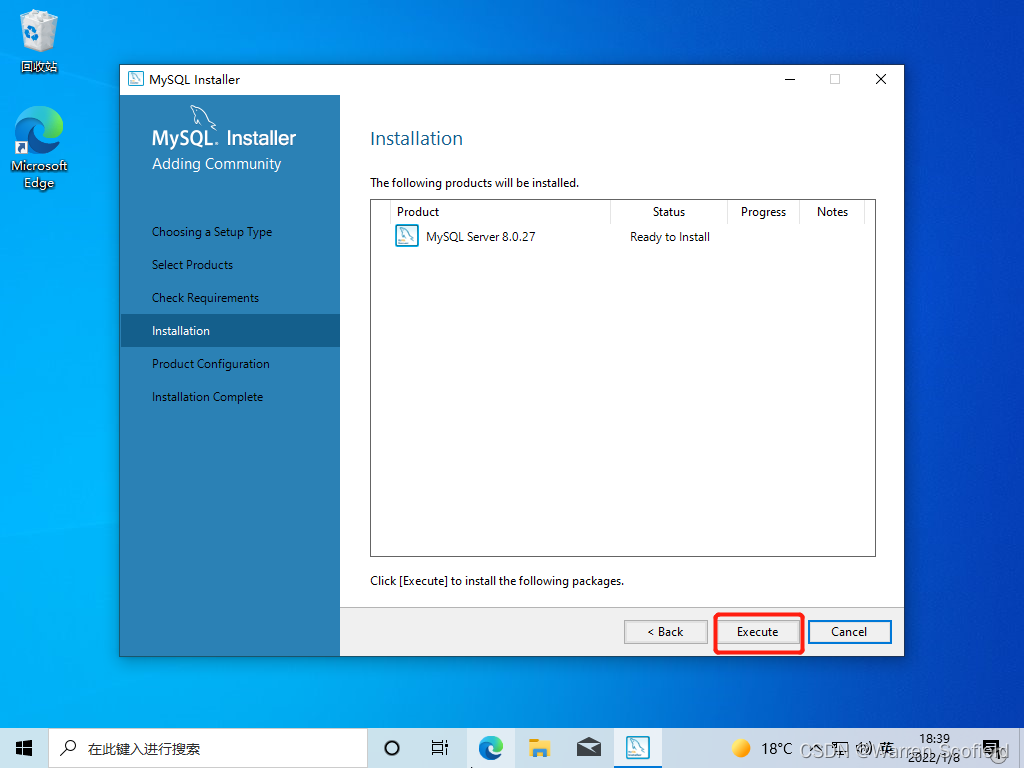This screenshot has width=1024, height=768.
Task: Click the Execute button
Action: point(758,632)
